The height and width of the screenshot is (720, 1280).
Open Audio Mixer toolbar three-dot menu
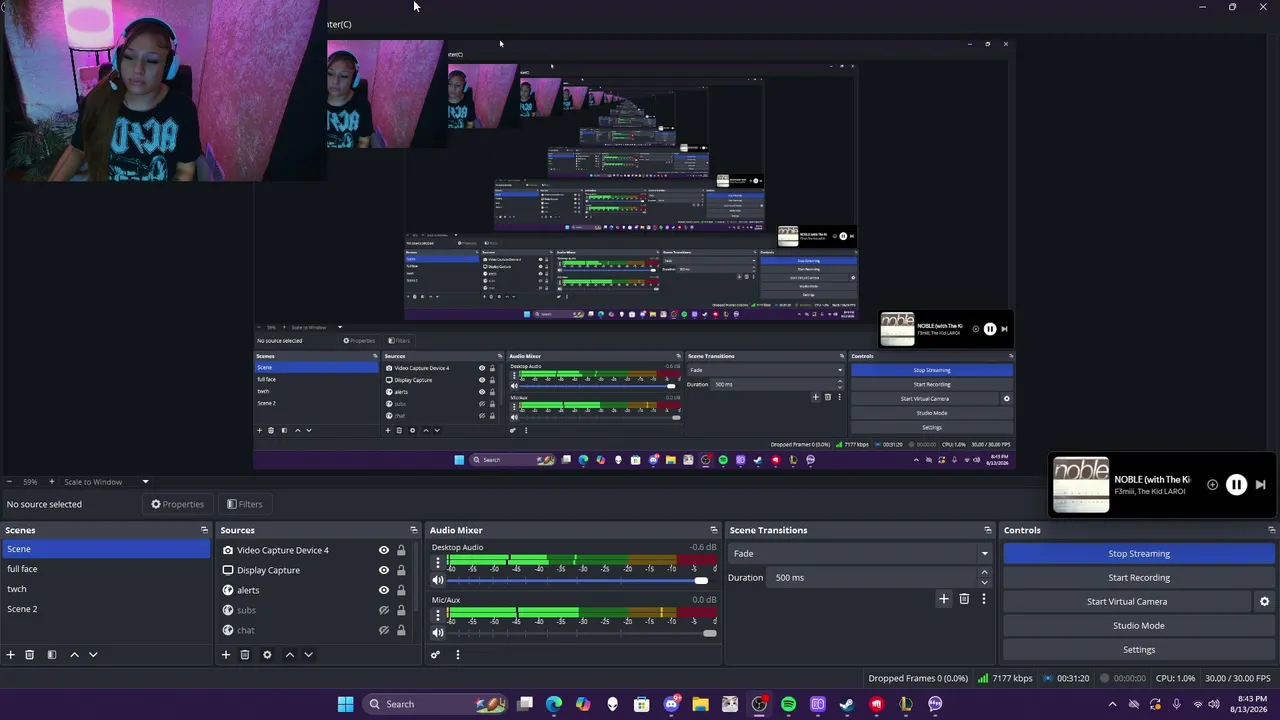coord(458,655)
